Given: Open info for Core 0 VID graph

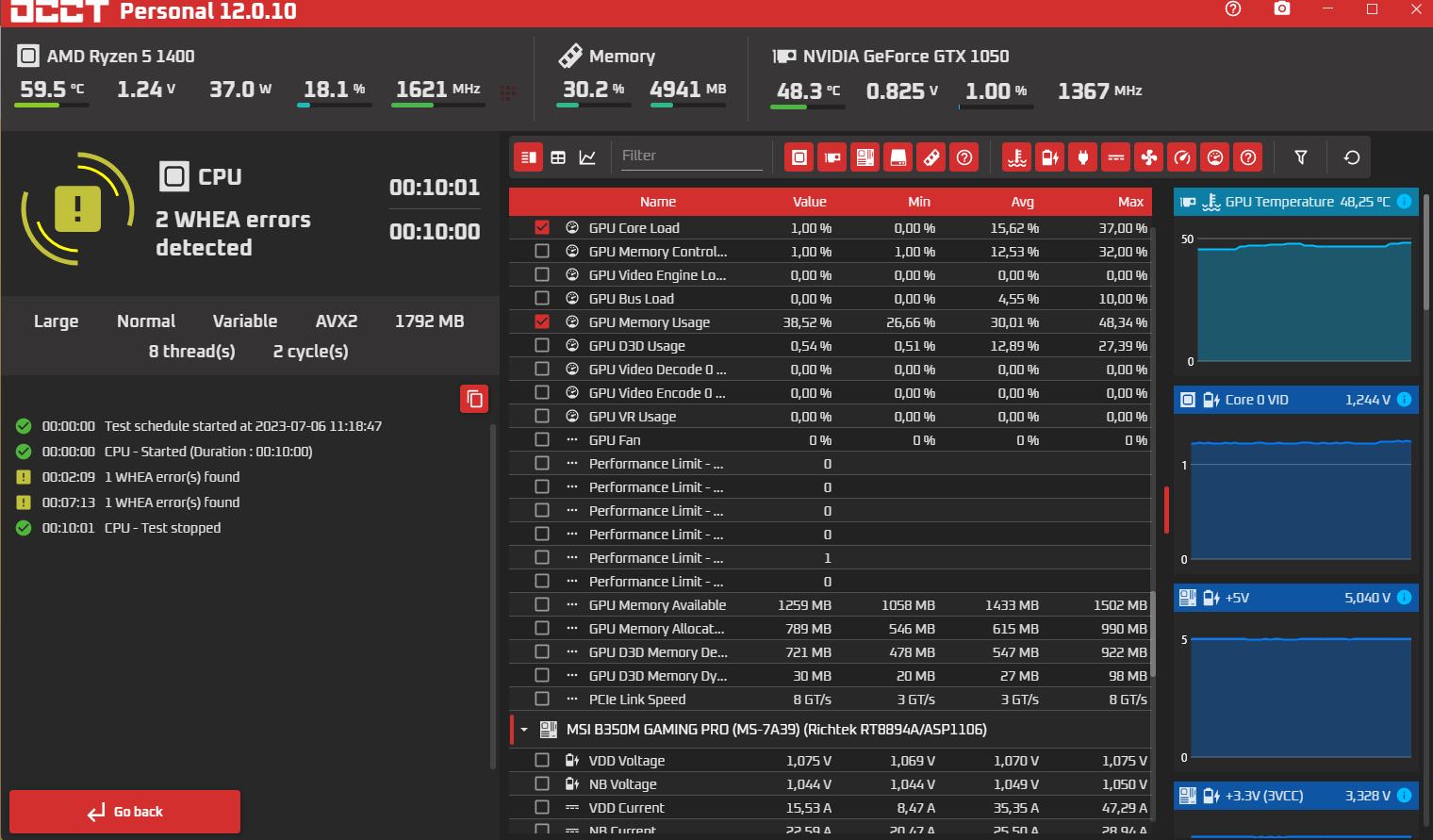Looking at the screenshot, I should click(1404, 400).
